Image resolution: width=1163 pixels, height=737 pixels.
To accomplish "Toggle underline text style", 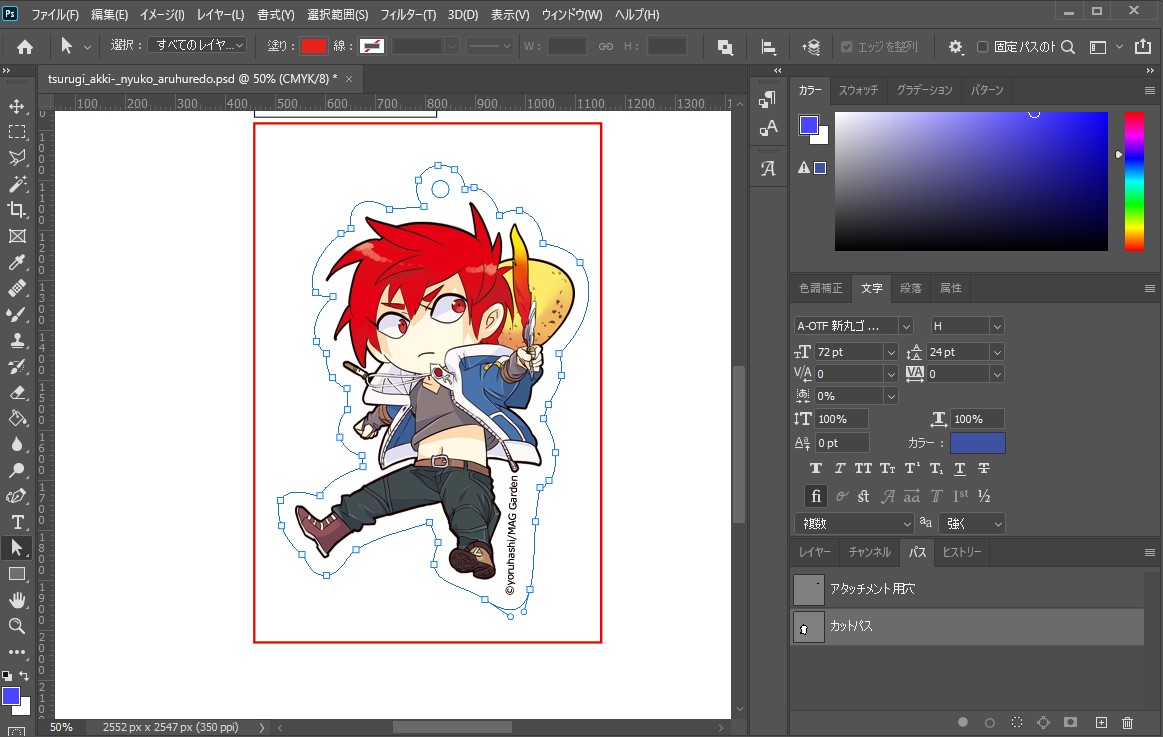I will tap(960, 468).
